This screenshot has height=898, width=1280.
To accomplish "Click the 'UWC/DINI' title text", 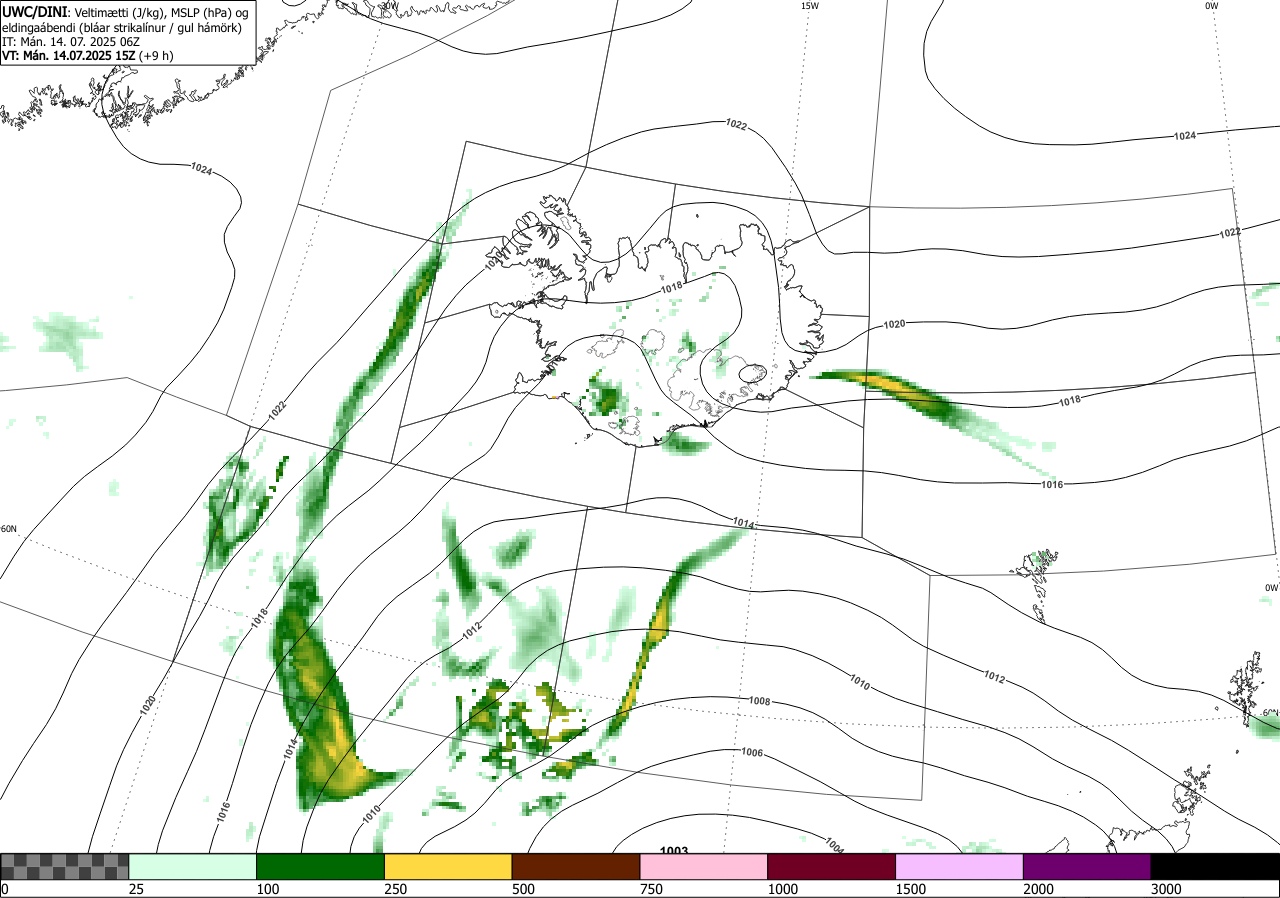I will tap(35, 11).
